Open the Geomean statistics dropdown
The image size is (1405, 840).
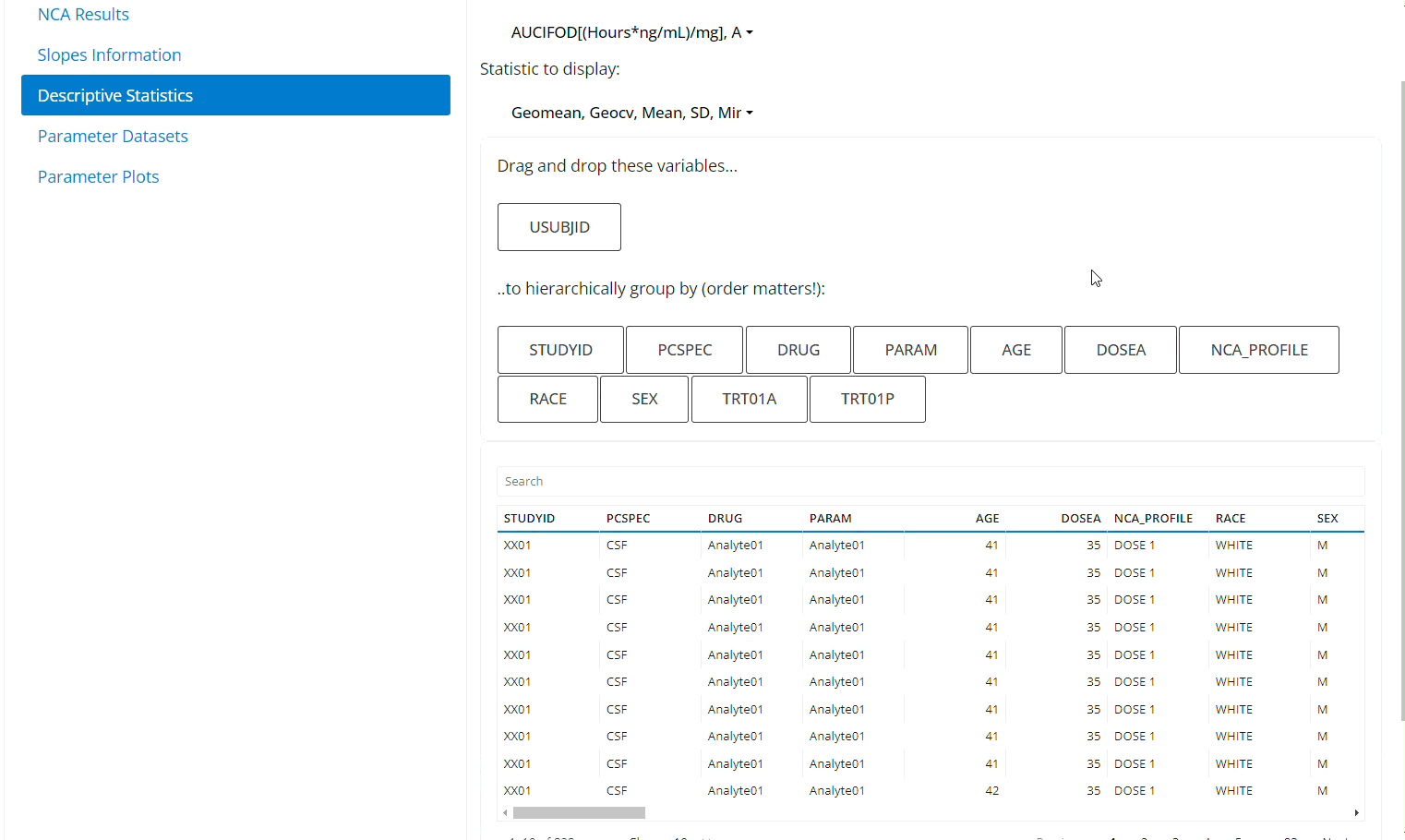click(x=631, y=113)
